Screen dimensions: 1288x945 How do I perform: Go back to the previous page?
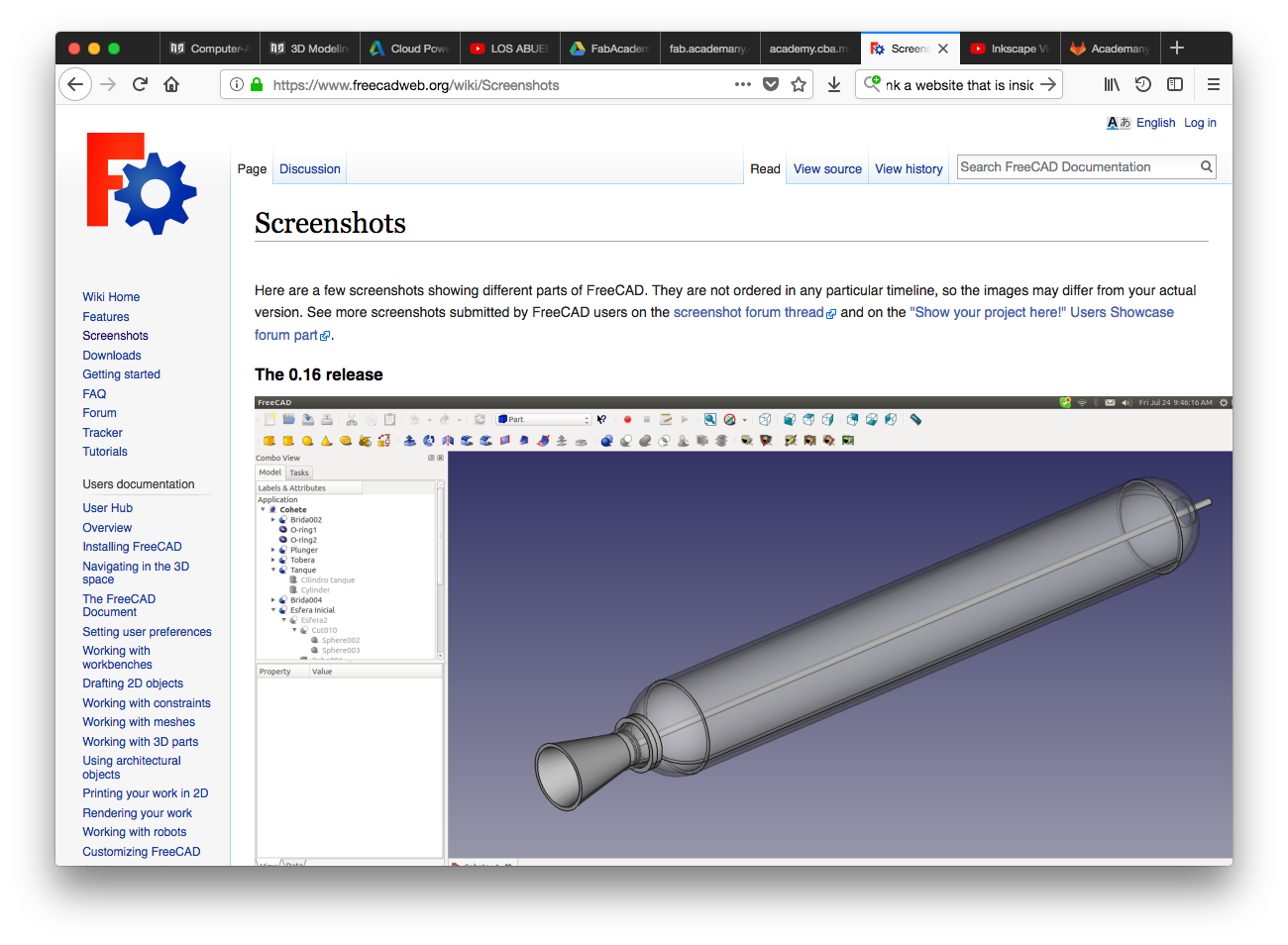(75, 85)
